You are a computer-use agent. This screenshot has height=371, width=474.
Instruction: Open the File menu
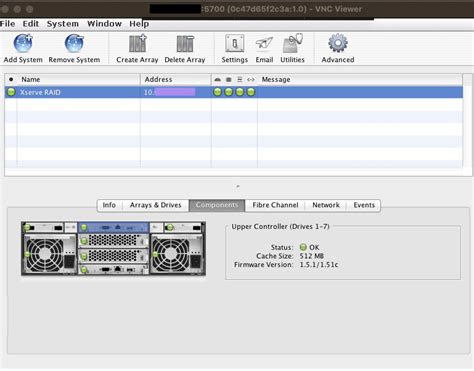coord(8,24)
